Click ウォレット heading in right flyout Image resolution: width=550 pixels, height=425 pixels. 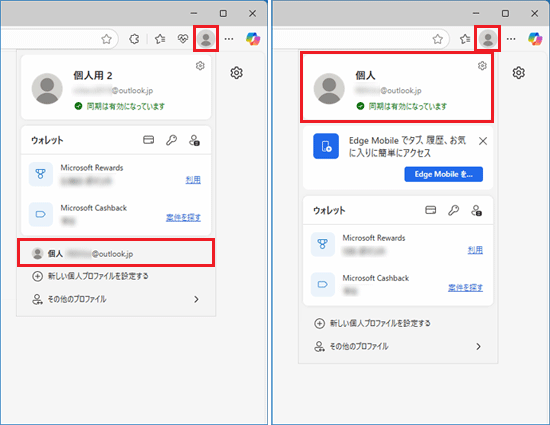tap(329, 210)
